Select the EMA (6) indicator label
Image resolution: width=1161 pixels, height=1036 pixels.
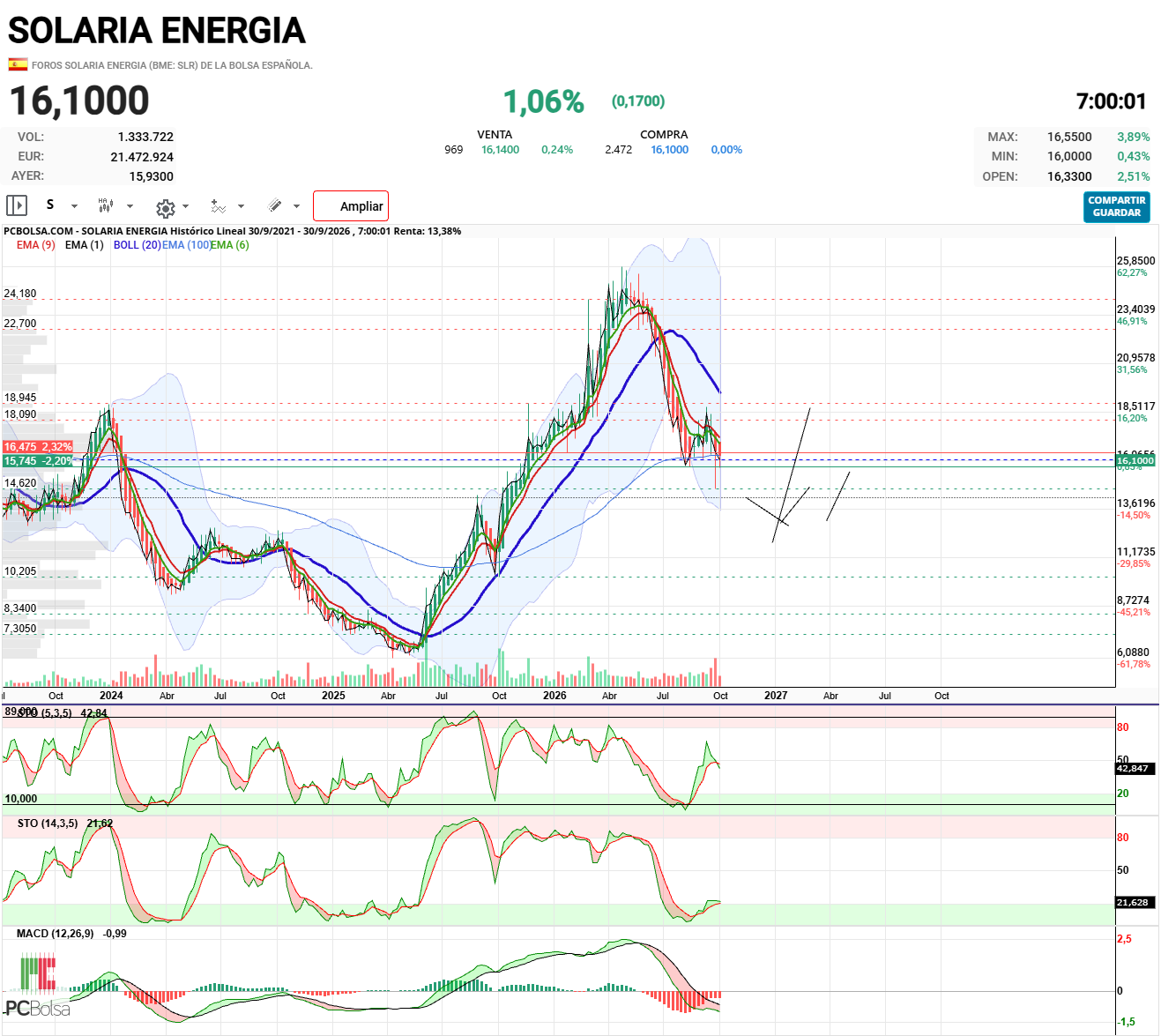230,245
